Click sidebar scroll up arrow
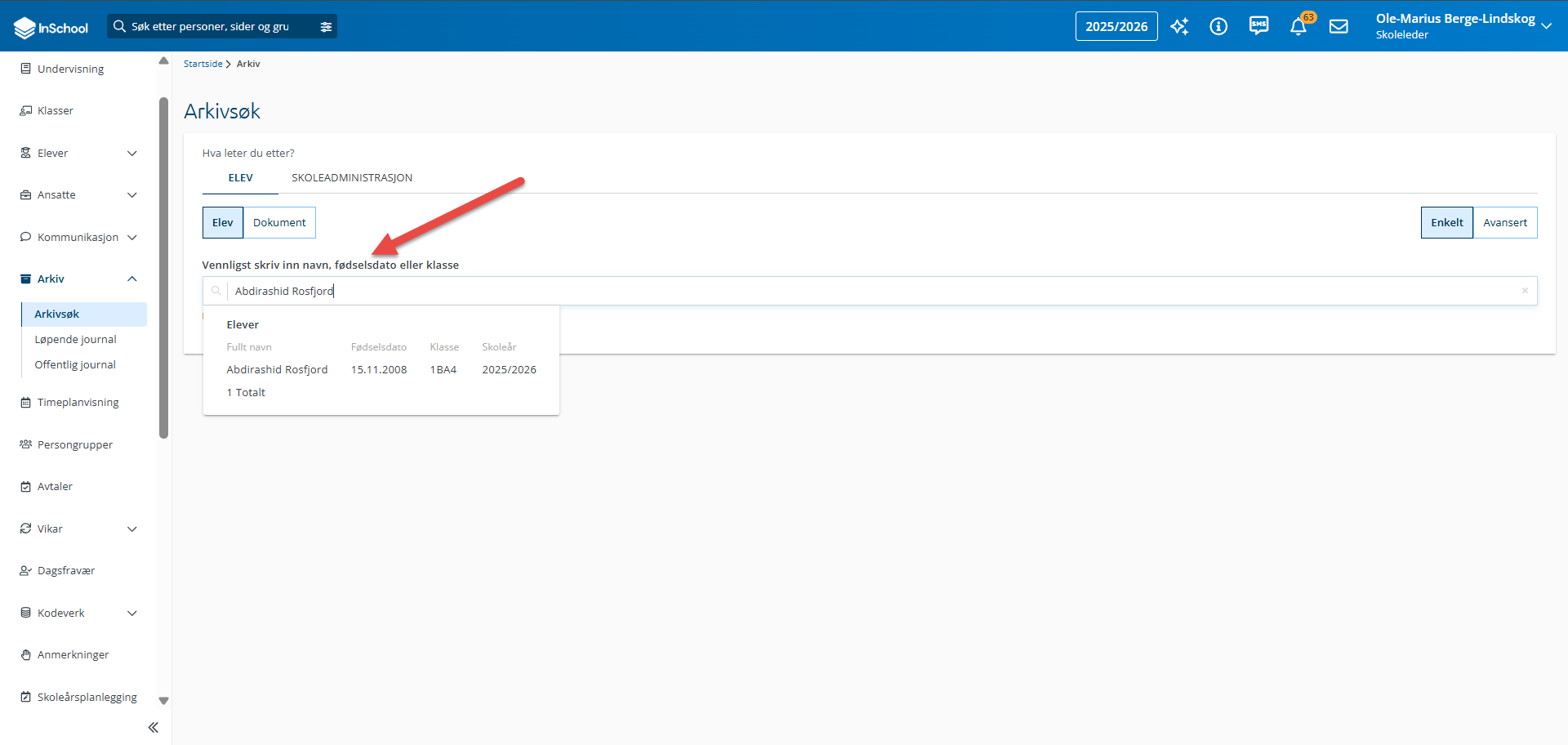The width and height of the screenshot is (1568, 745). pyautogui.click(x=163, y=61)
